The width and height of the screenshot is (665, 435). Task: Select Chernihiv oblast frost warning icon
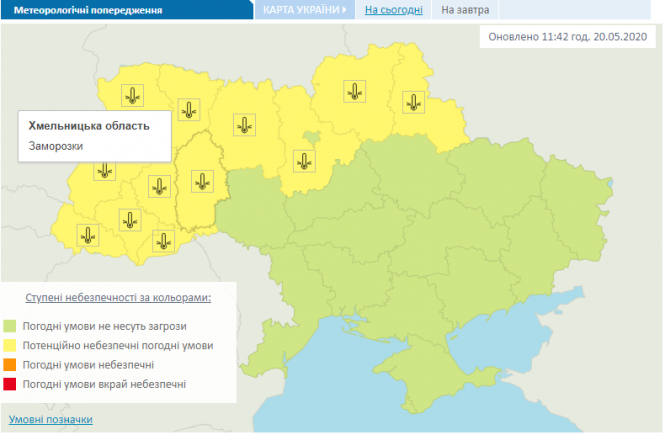tap(355, 91)
